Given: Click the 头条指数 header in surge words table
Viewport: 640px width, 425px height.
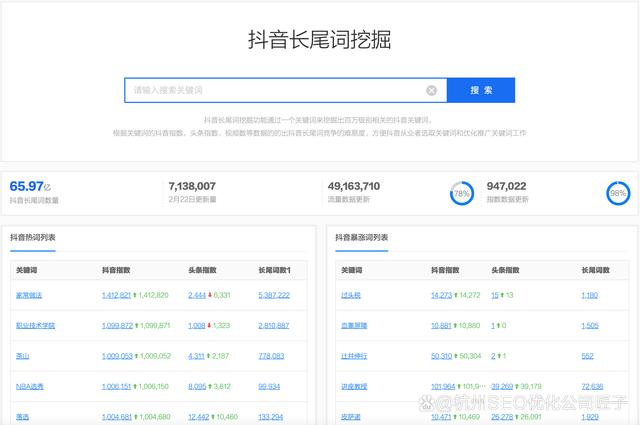Looking at the screenshot, I should (505, 270).
